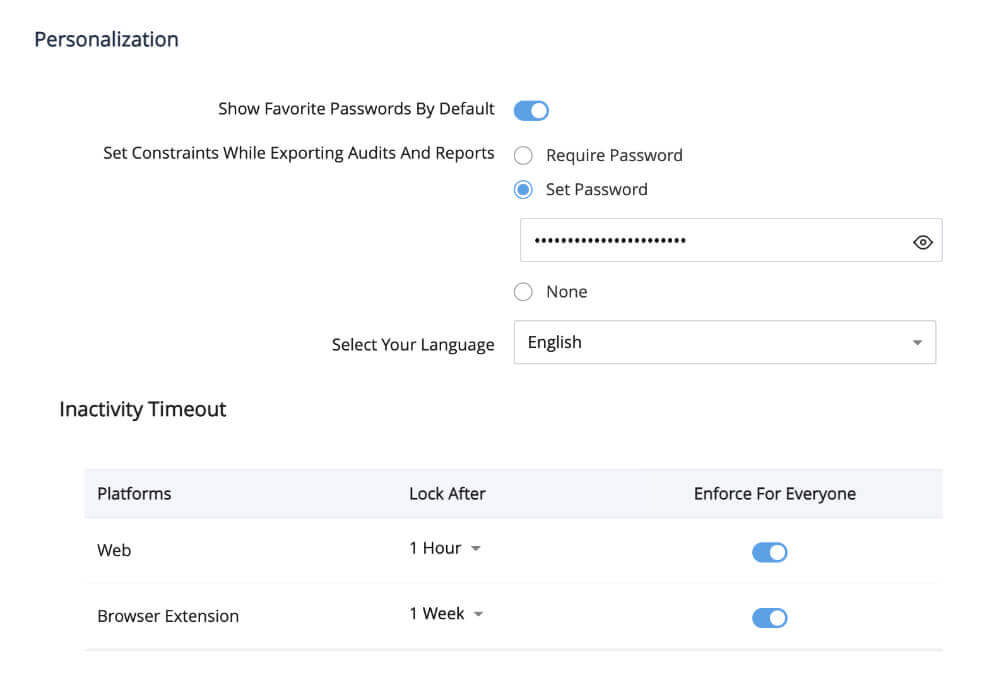
Task: Reveal the export password using the eye icon
Action: (921, 240)
